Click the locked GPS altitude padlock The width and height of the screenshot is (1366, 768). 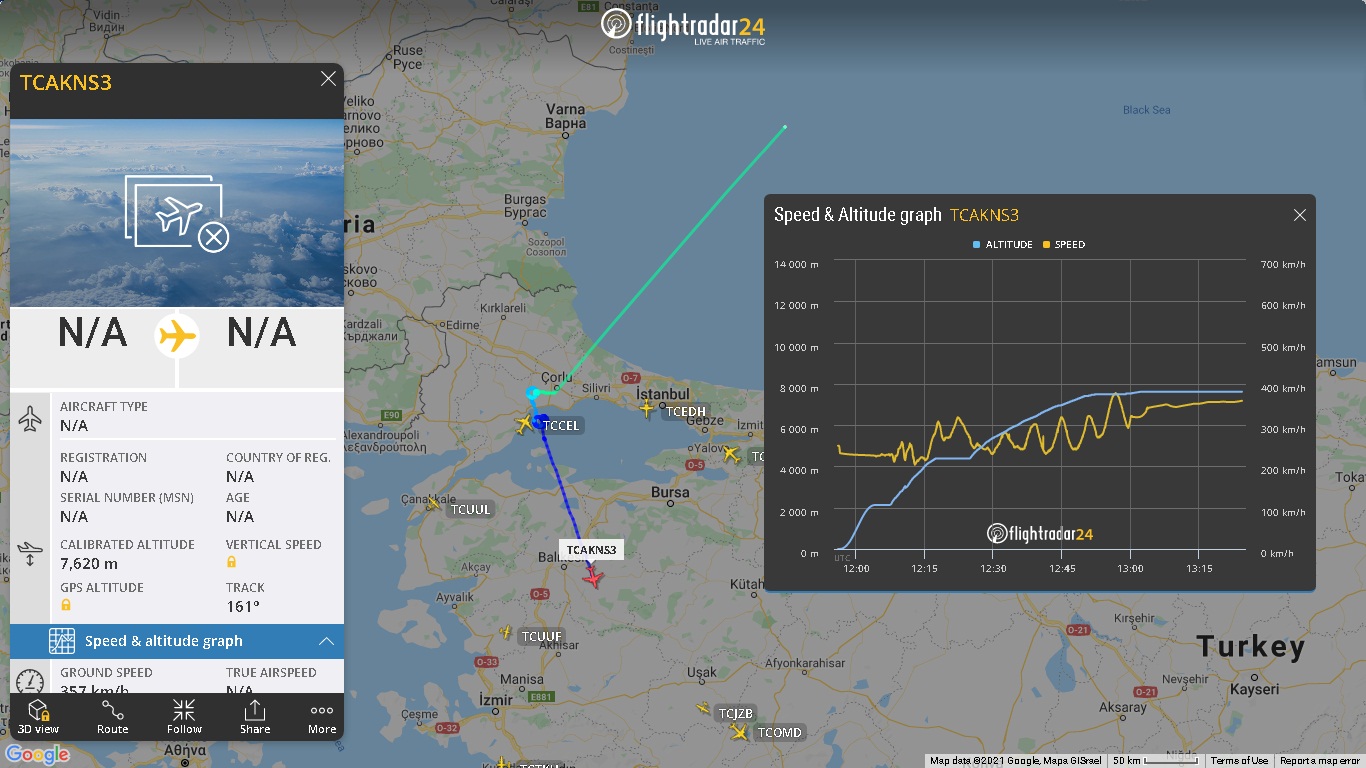66,605
